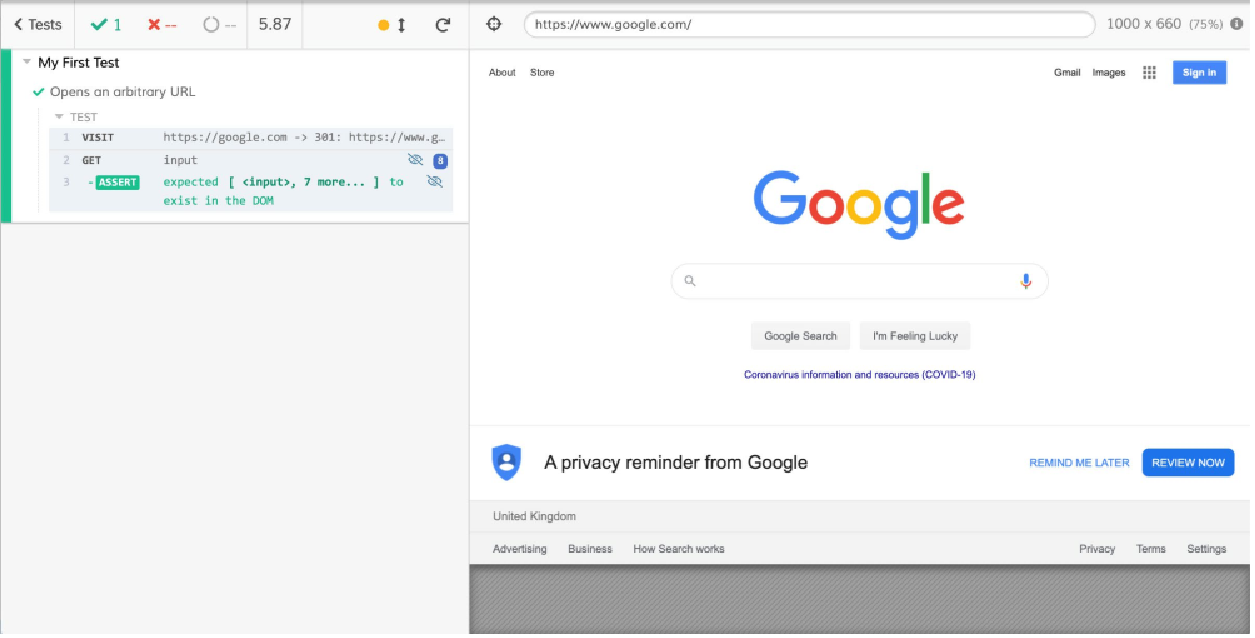The width and height of the screenshot is (1255, 638).
Task: Toggle hidden-eye icon on the ASSERT row
Action: point(435,181)
